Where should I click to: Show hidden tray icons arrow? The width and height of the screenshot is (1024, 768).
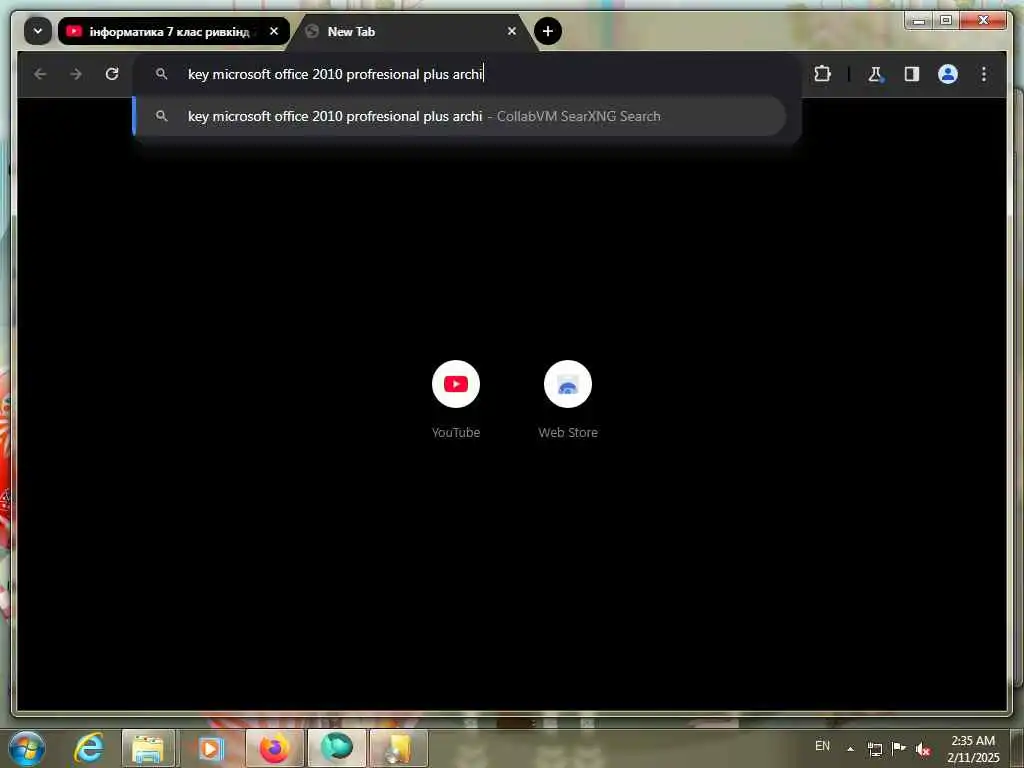point(850,748)
